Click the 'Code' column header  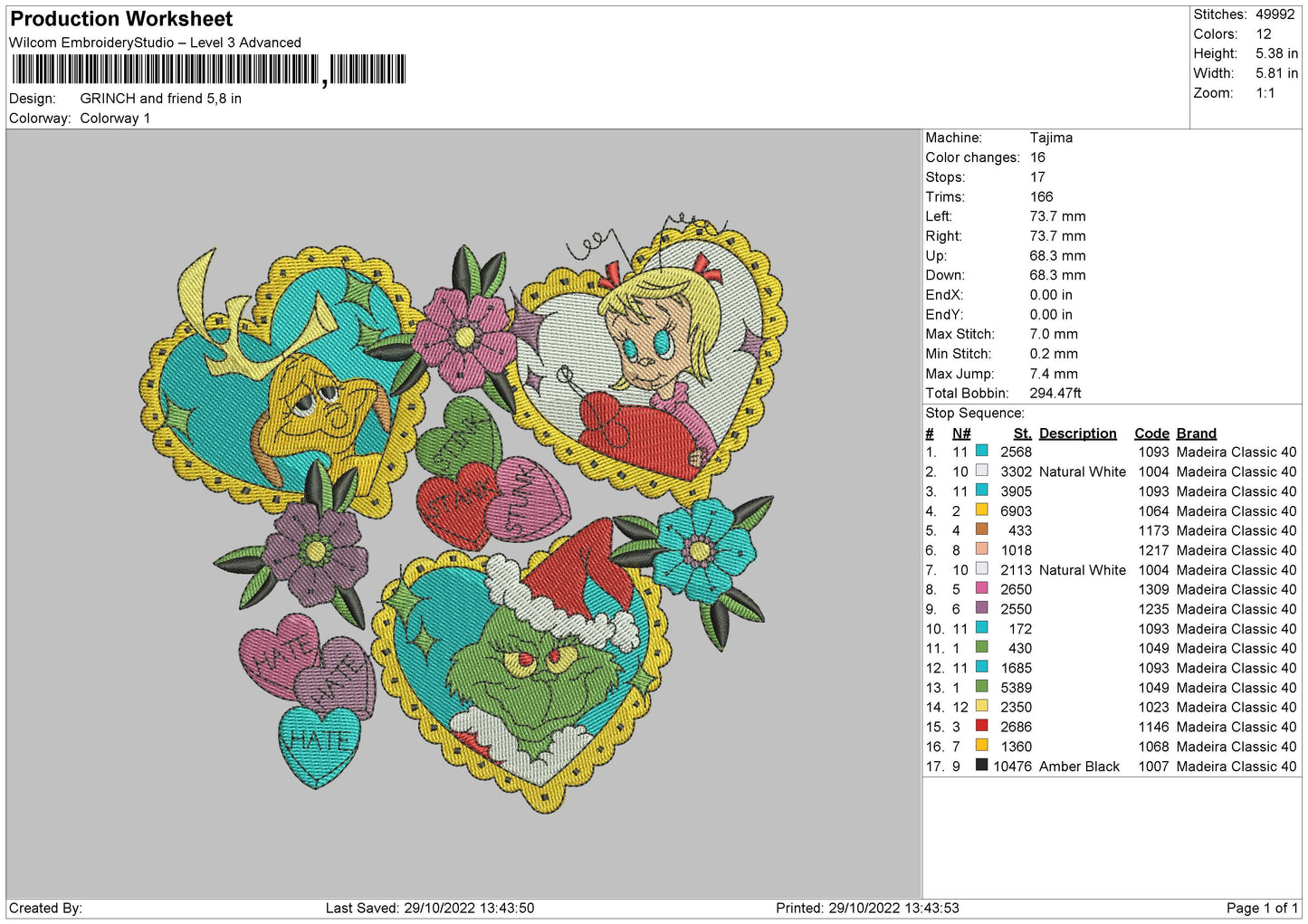pyautogui.click(x=1151, y=433)
